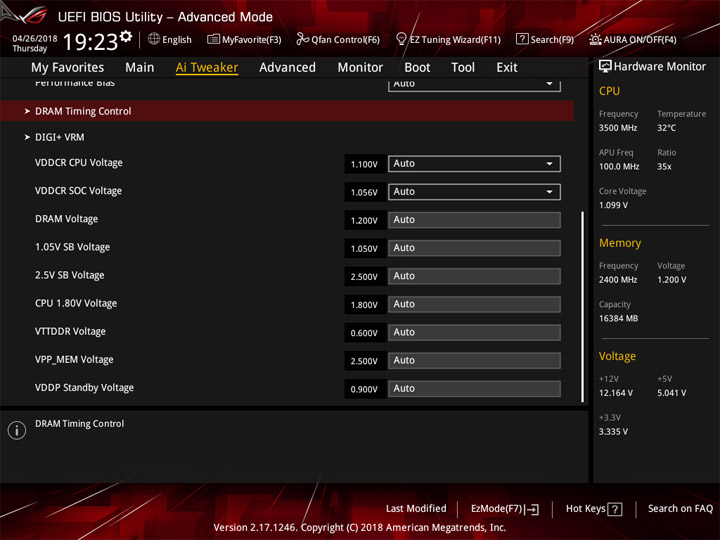Click the settings list vertical scrollbar
The width and height of the screenshot is (720, 540).
pyautogui.click(x=583, y=306)
